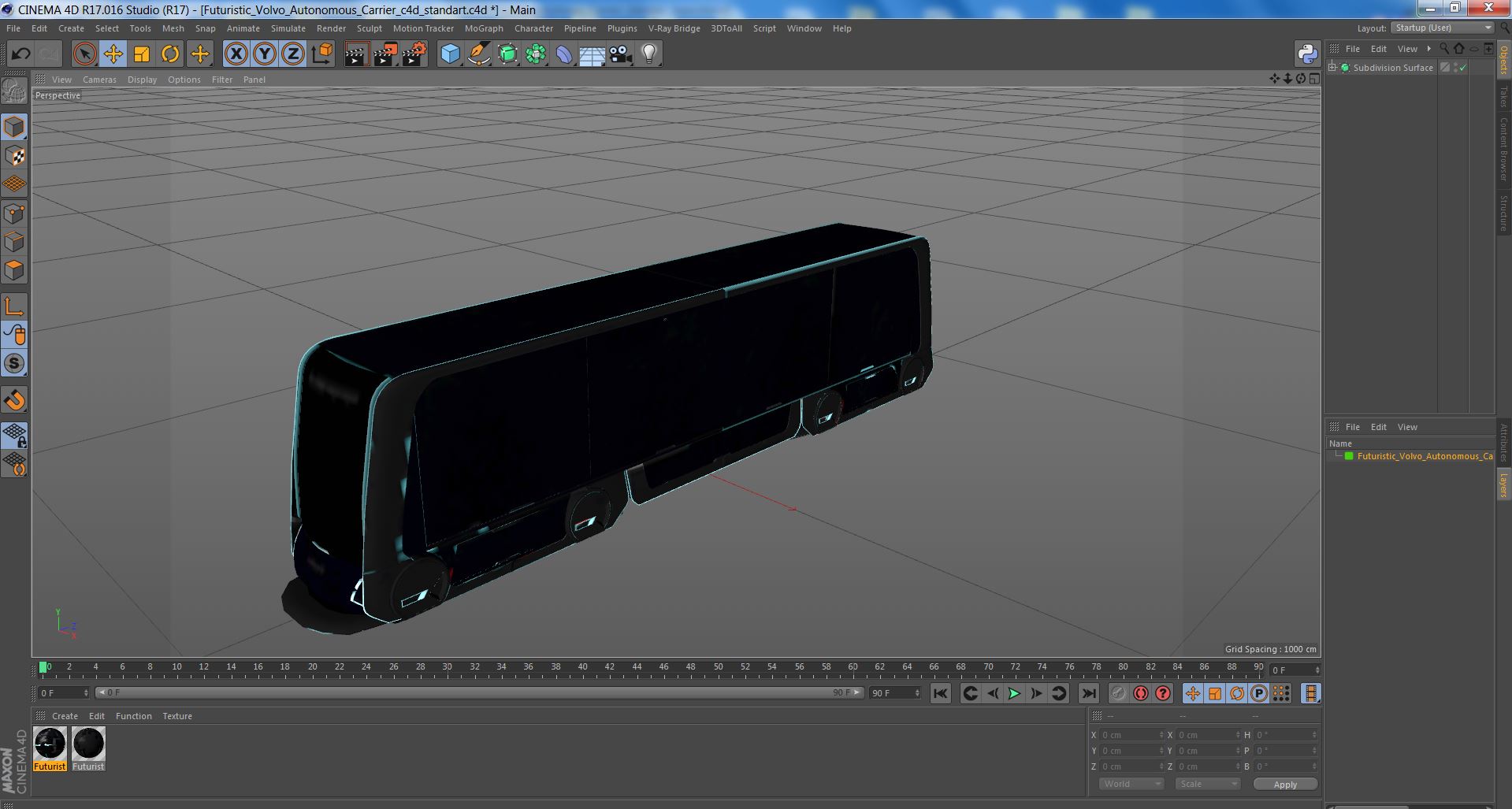Open the spline pen tool
The image size is (1512, 809).
coord(478,54)
